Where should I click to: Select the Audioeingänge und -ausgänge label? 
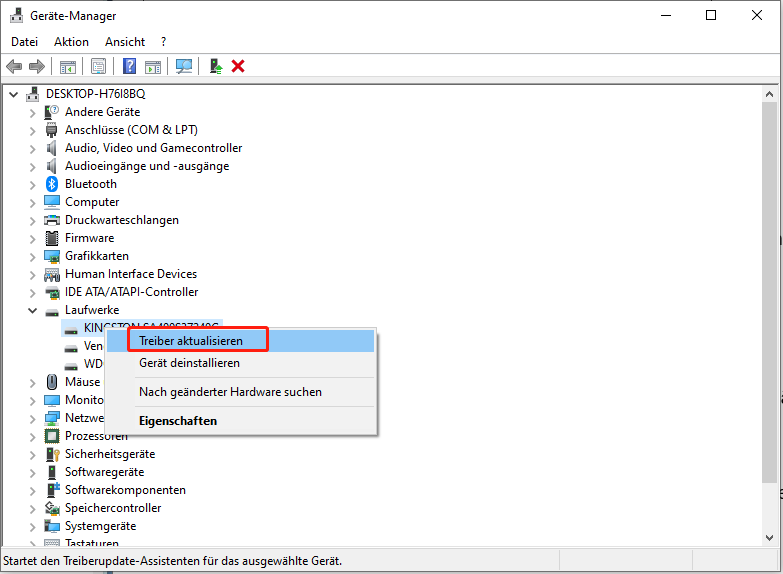tap(147, 166)
